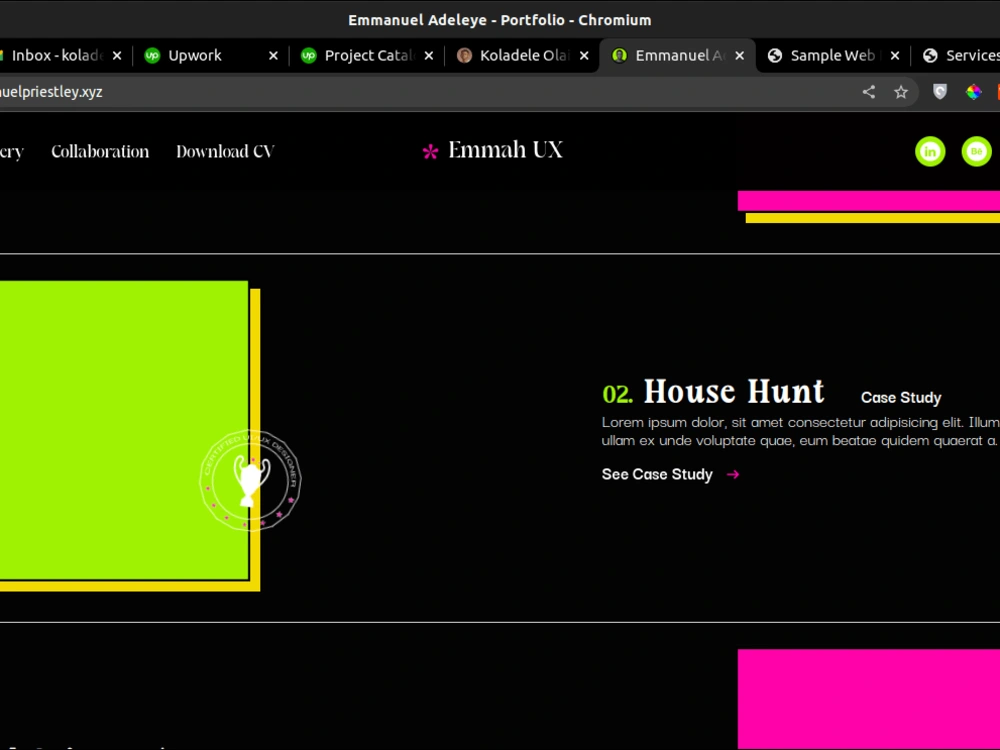The image size is (1000, 750).
Task: Click the pink arrow next to See Case Study
Action: pyautogui.click(x=733, y=474)
